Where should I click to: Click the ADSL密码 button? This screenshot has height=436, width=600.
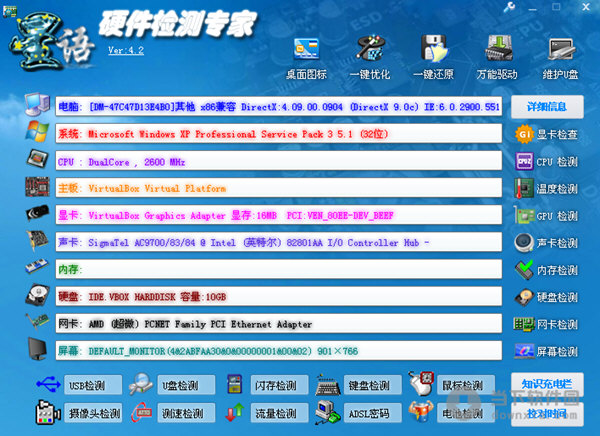pyautogui.click(x=373, y=413)
